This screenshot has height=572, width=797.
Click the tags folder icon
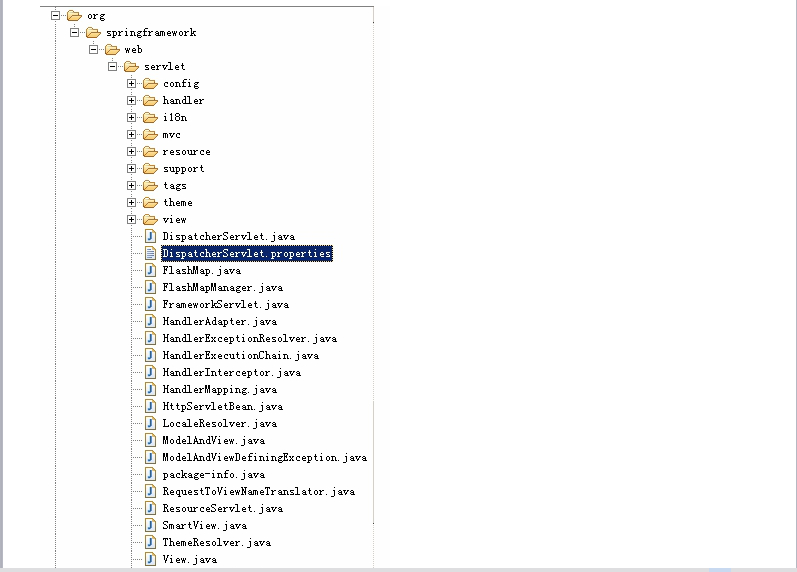[150, 186]
